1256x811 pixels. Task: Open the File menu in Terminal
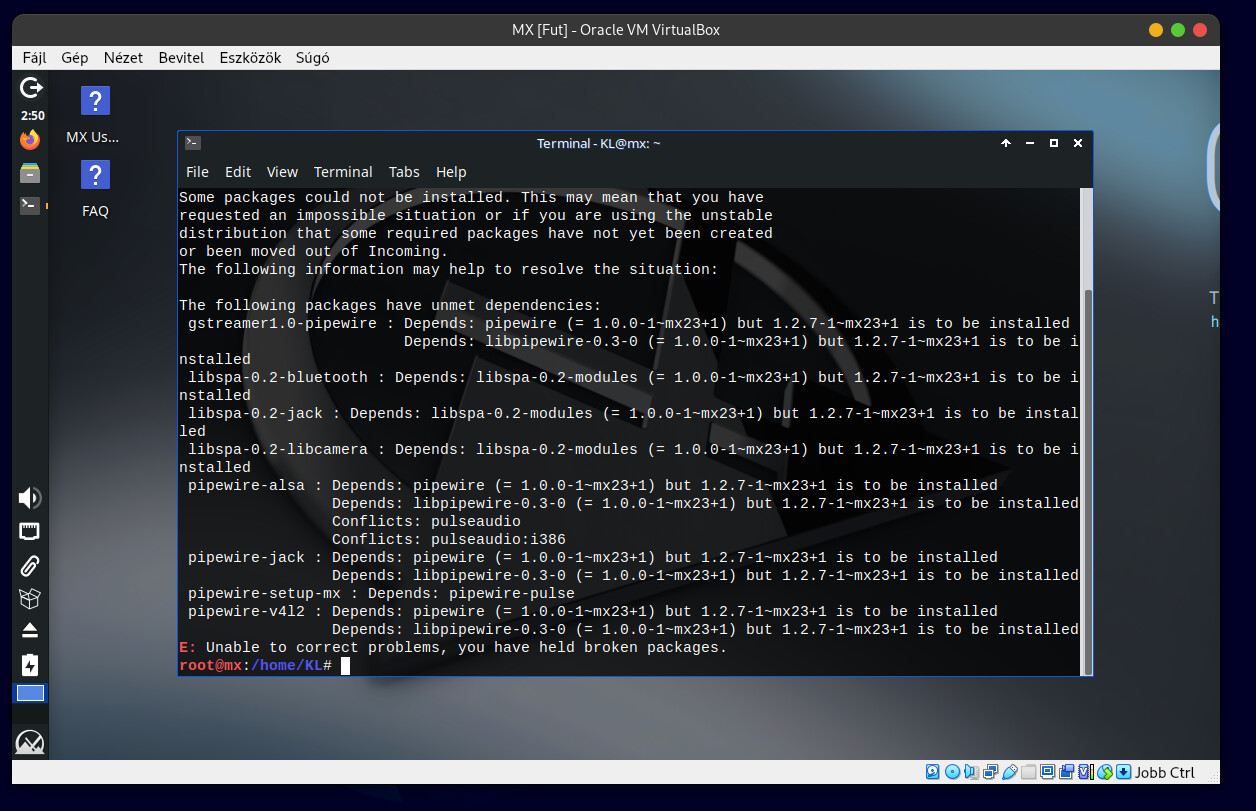click(x=197, y=172)
